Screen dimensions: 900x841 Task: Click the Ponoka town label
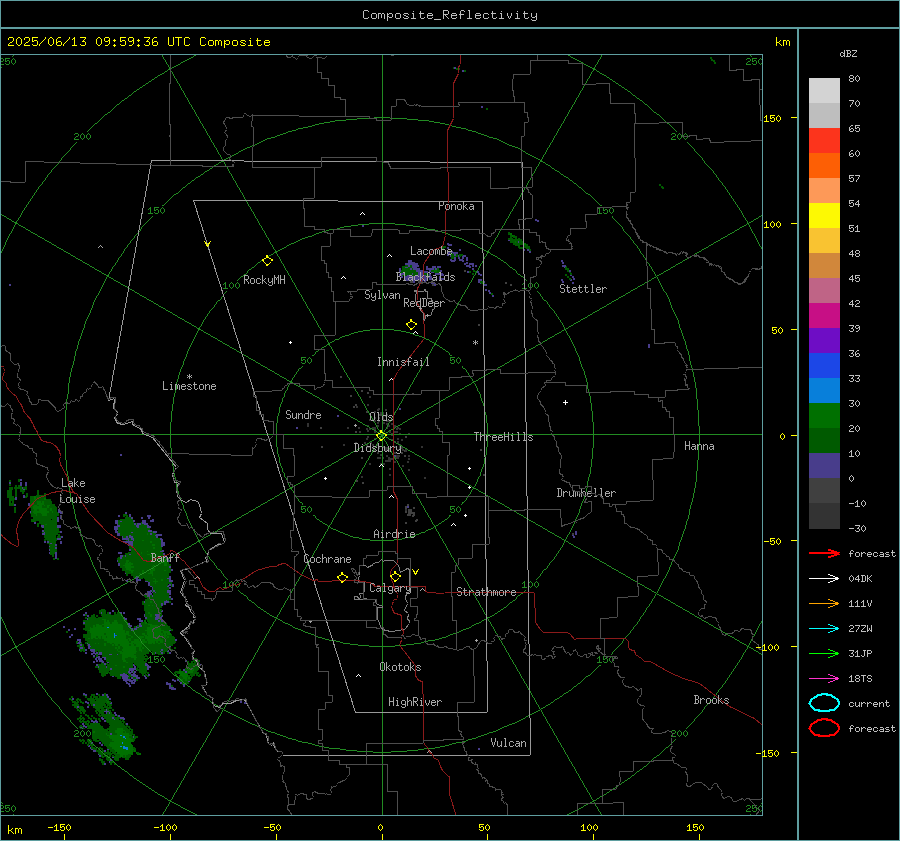pos(456,206)
